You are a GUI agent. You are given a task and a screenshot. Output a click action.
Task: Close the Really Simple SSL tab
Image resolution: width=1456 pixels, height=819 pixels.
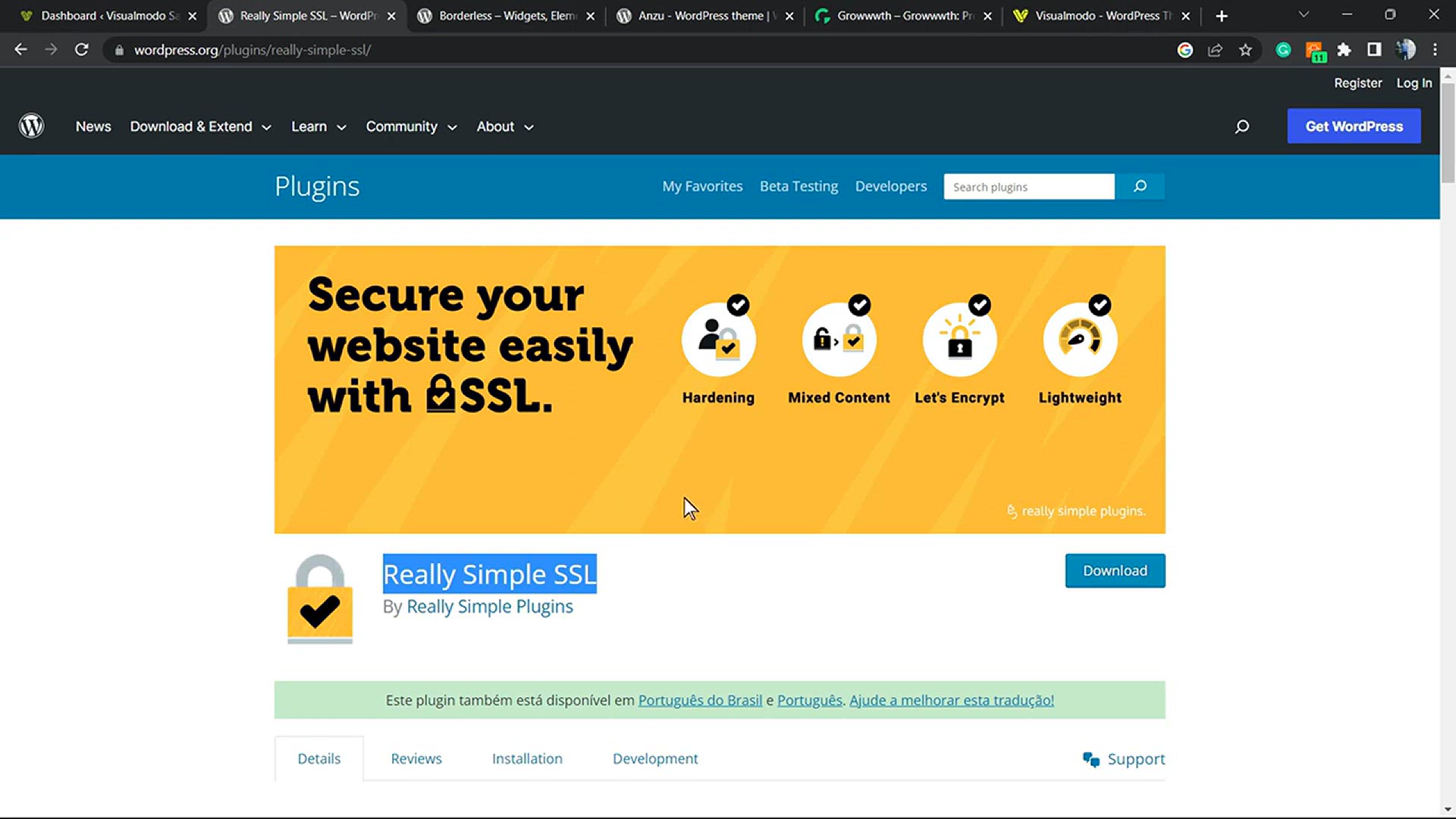[391, 16]
